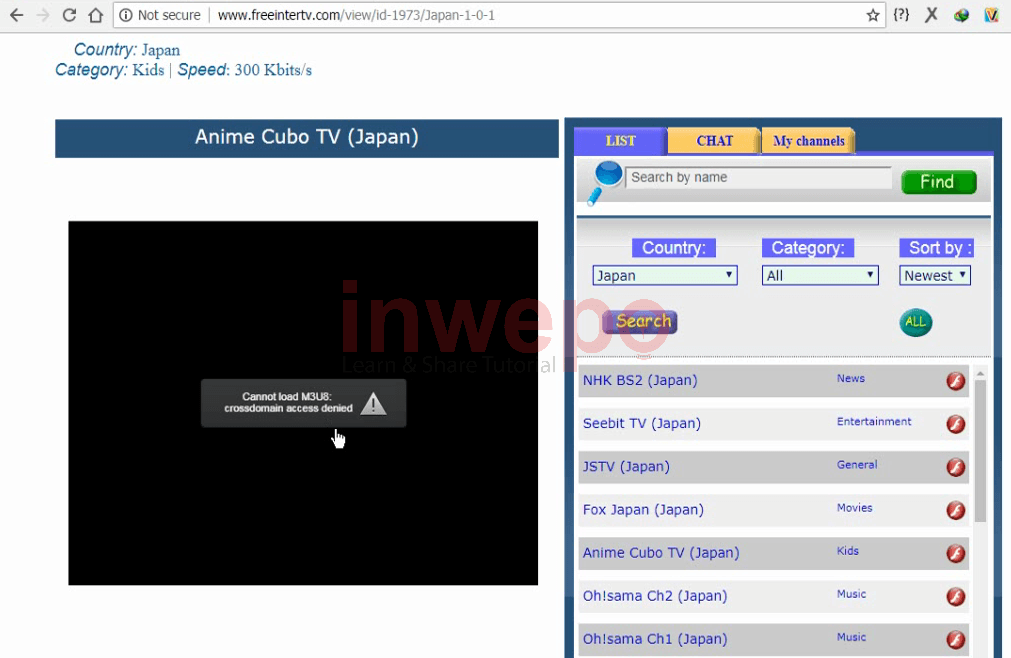The width and height of the screenshot is (1011, 658).
Task: Switch to the LIST tab
Action: point(620,141)
